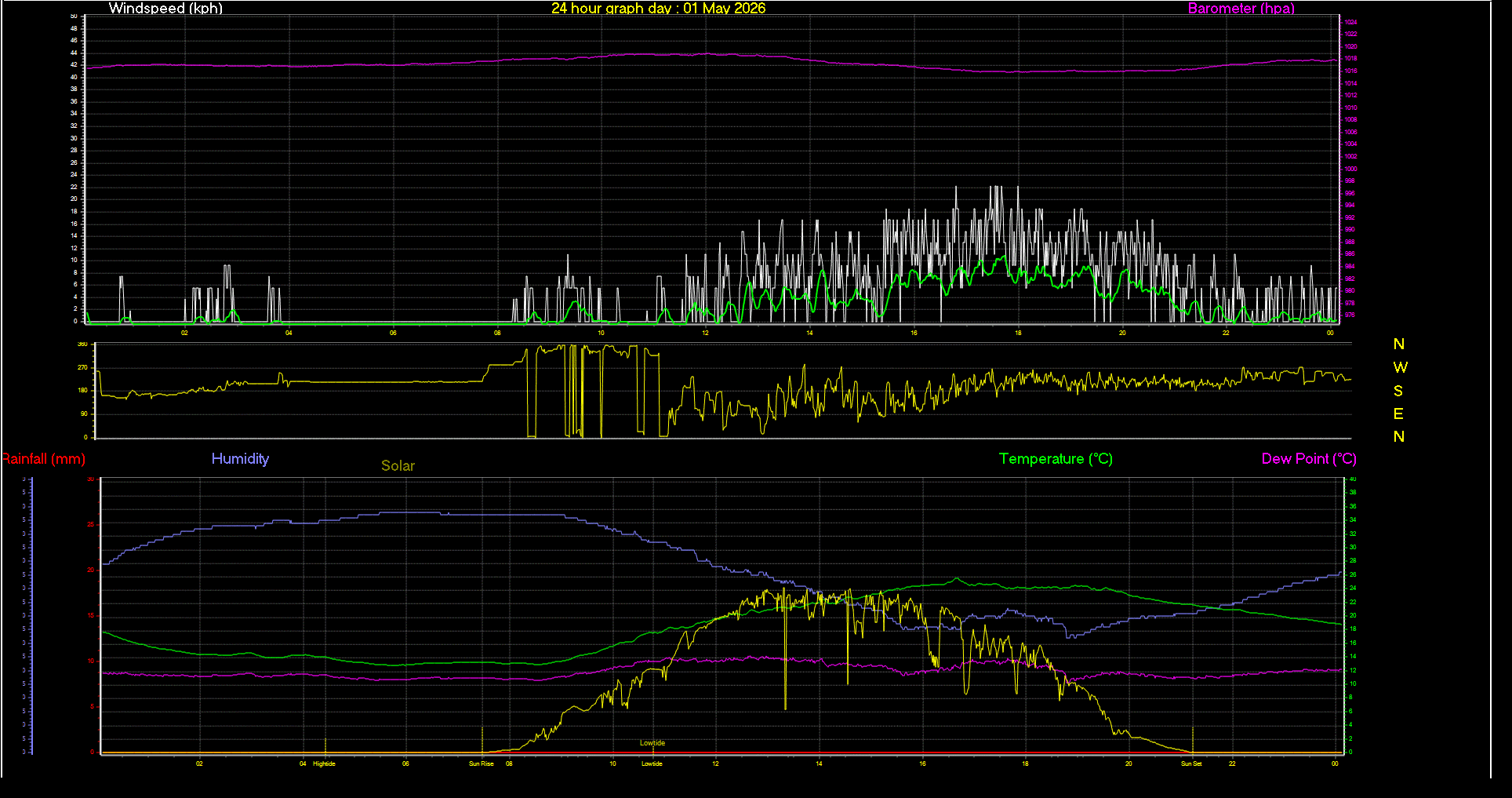Click the "Sun Set" marker label
The image size is (1512, 798).
coord(1191,763)
